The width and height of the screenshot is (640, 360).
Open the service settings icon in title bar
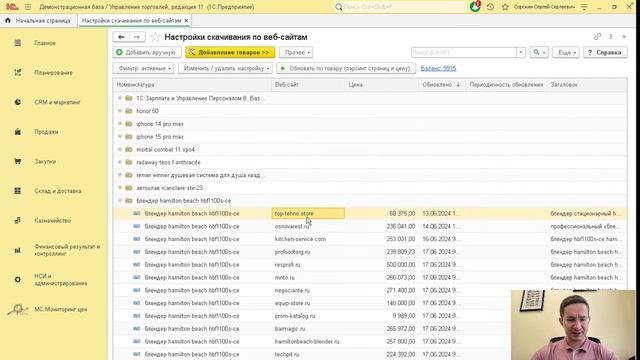pos(584,7)
